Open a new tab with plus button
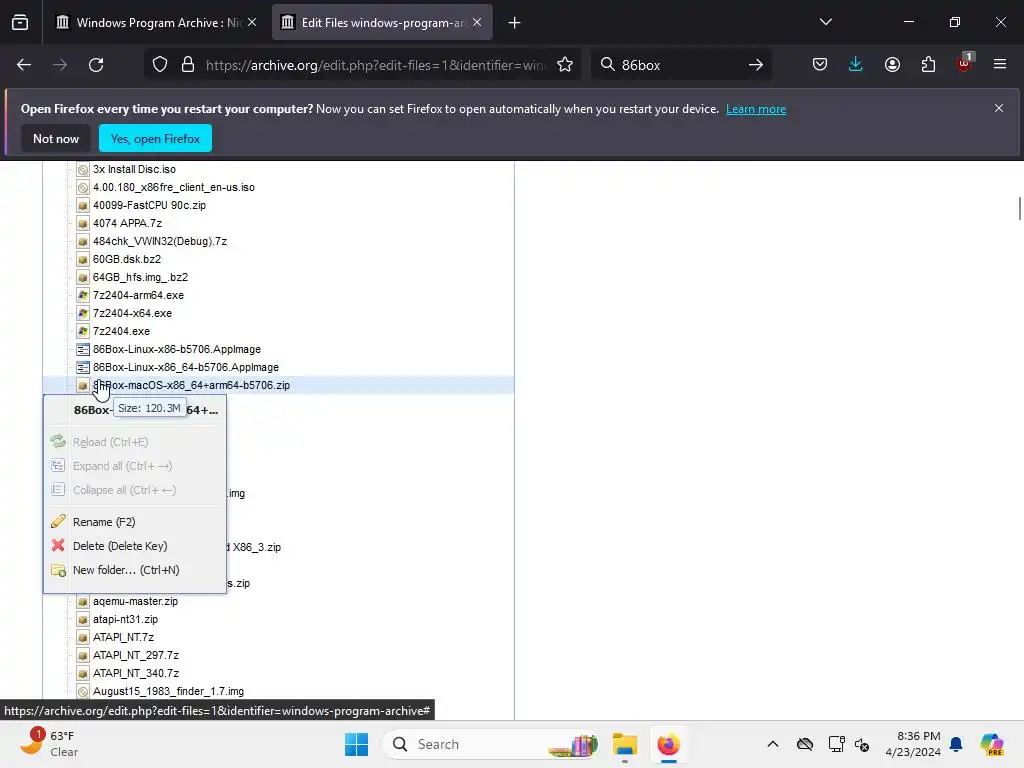Viewport: 1024px width, 768px height. [515, 23]
